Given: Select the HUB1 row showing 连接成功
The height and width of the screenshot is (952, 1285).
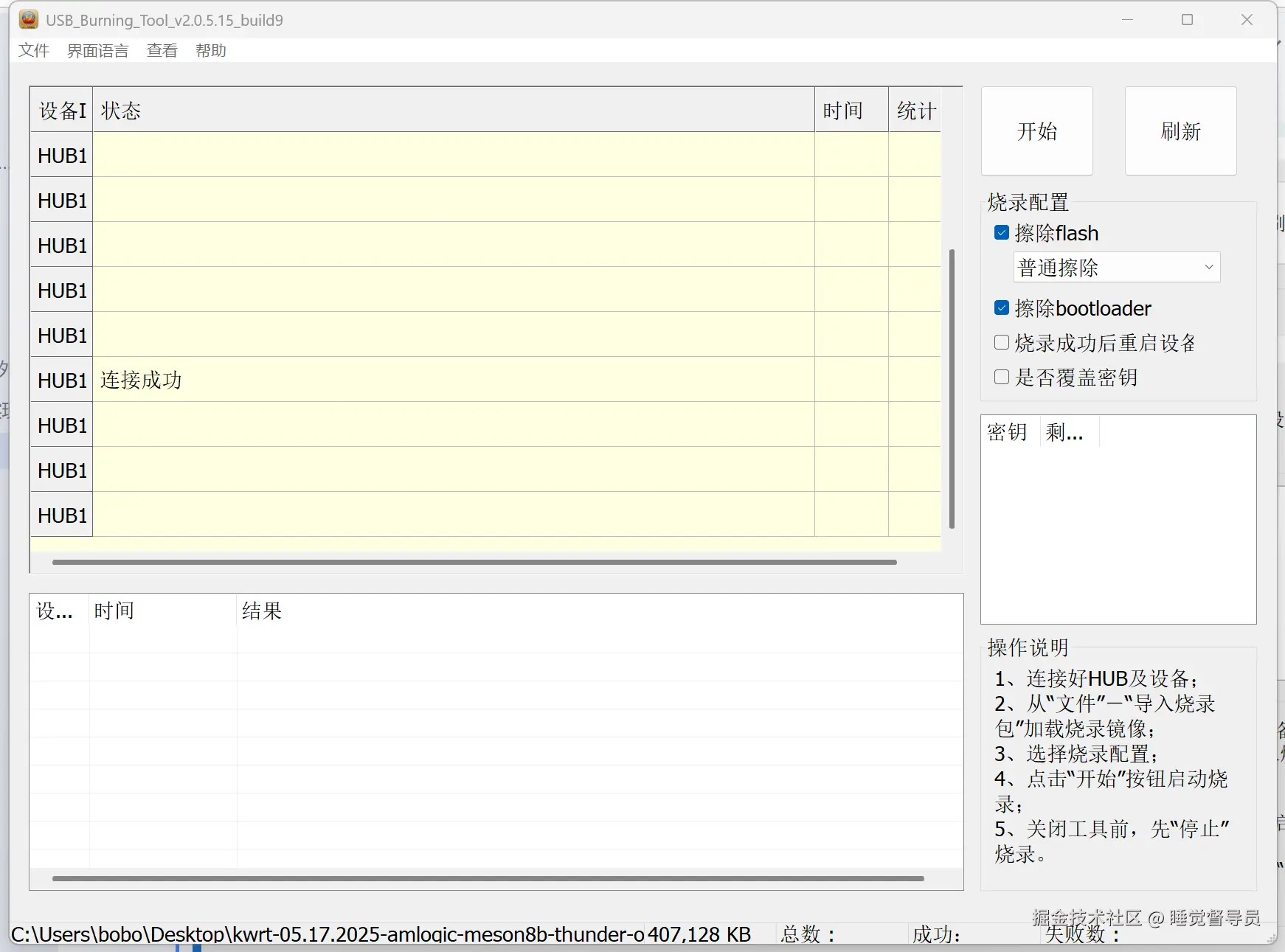Looking at the screenshot, I should 485,380.
